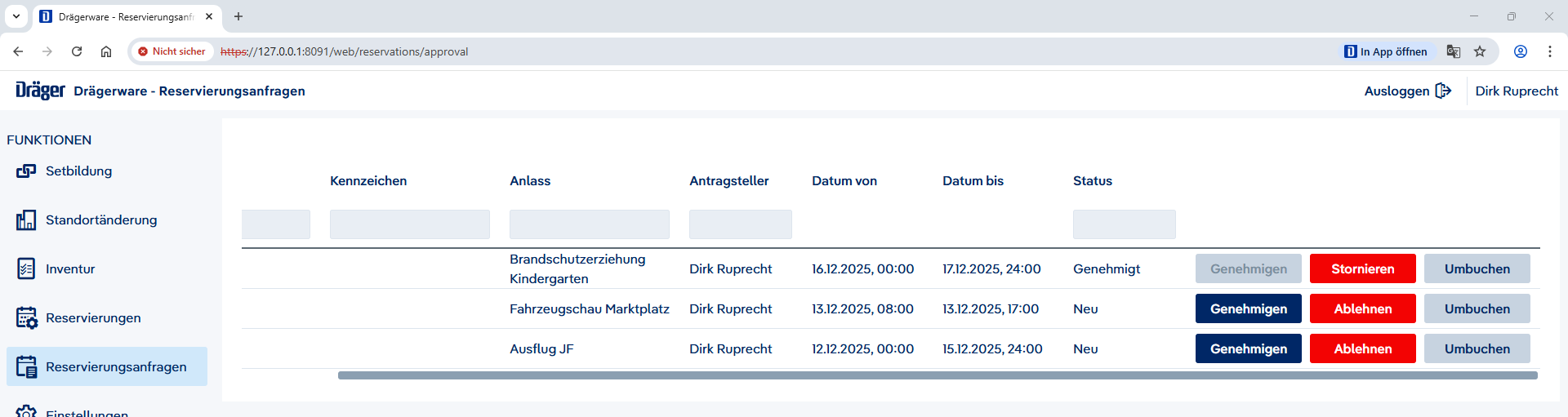Click the Setbildung sidebar icon

[26, 171]
